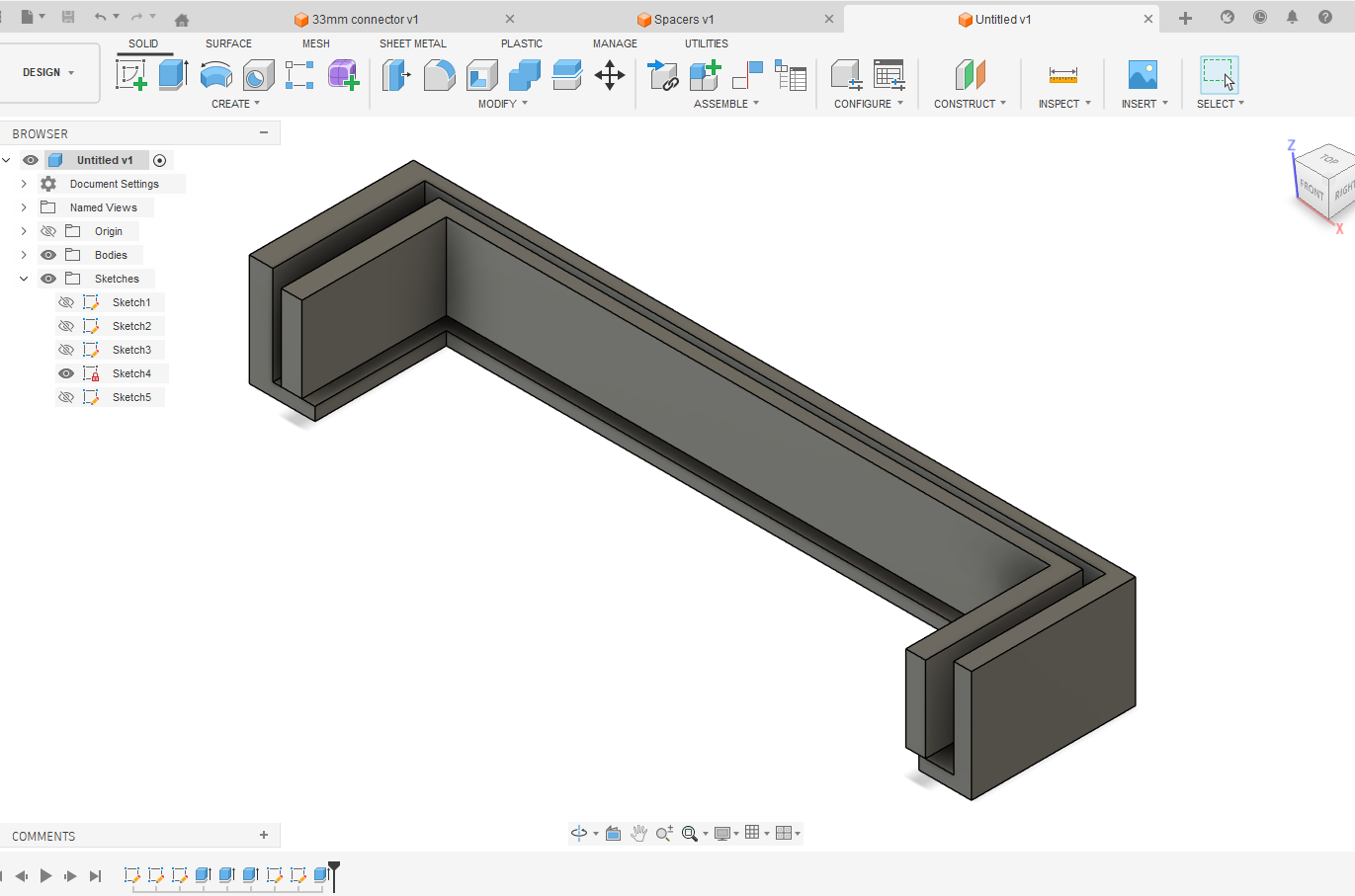This screenshot has width=1355, height=896.
Task: Hide Sketch4 using its eye icon
Action: tap(66, 373)
